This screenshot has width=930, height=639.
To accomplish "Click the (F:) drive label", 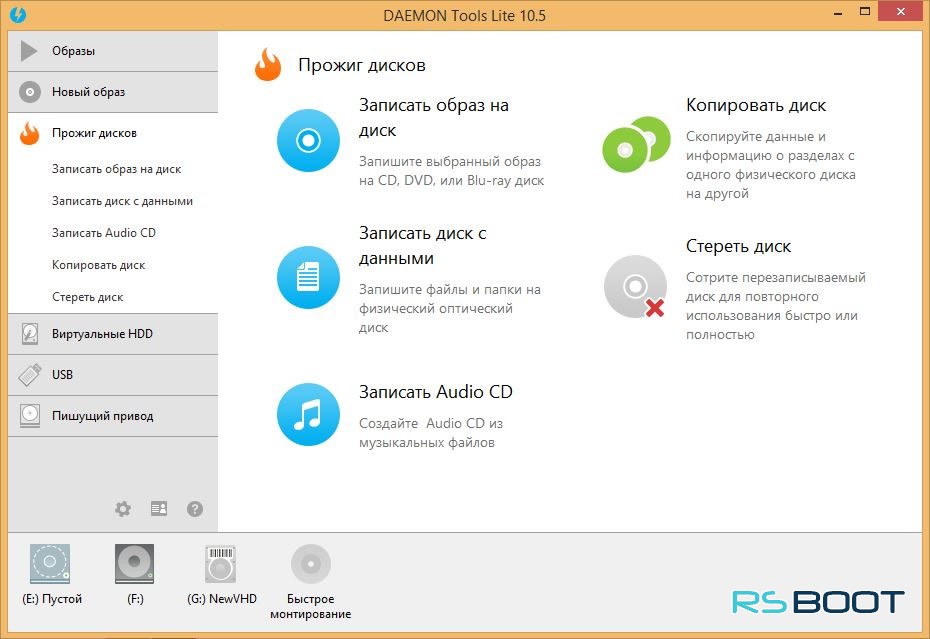I will [135, 599].
